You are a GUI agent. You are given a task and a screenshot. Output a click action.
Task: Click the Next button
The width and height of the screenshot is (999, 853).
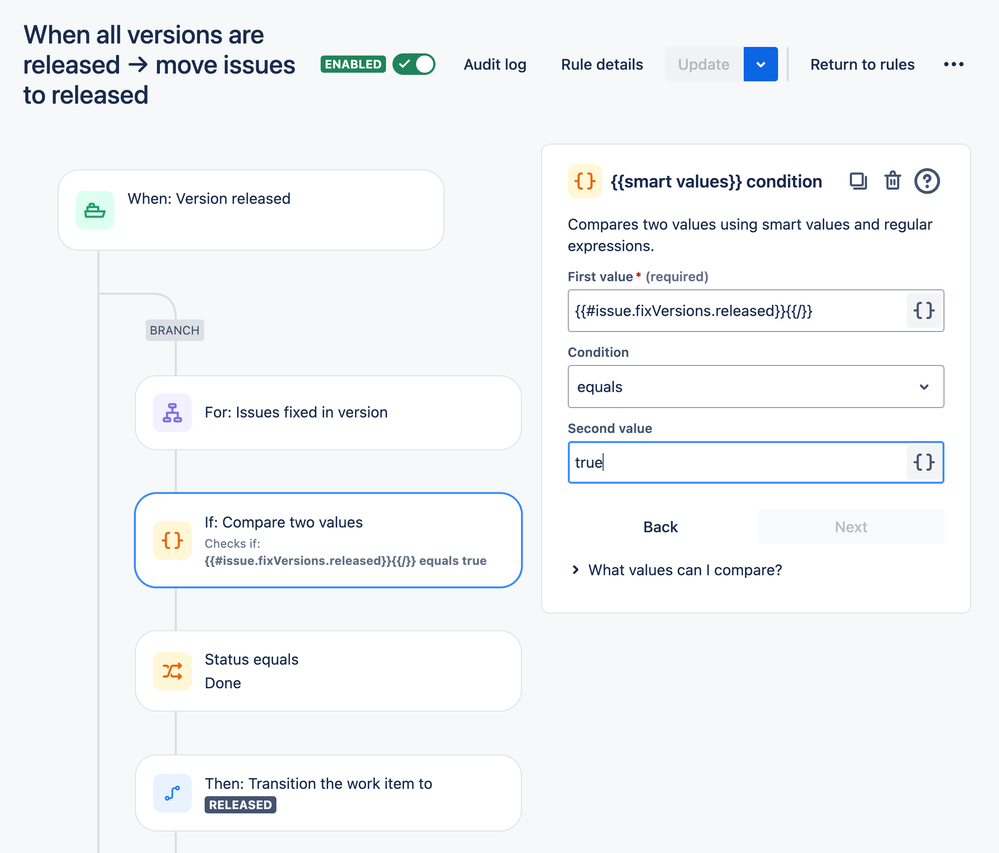tap(851, 527)
